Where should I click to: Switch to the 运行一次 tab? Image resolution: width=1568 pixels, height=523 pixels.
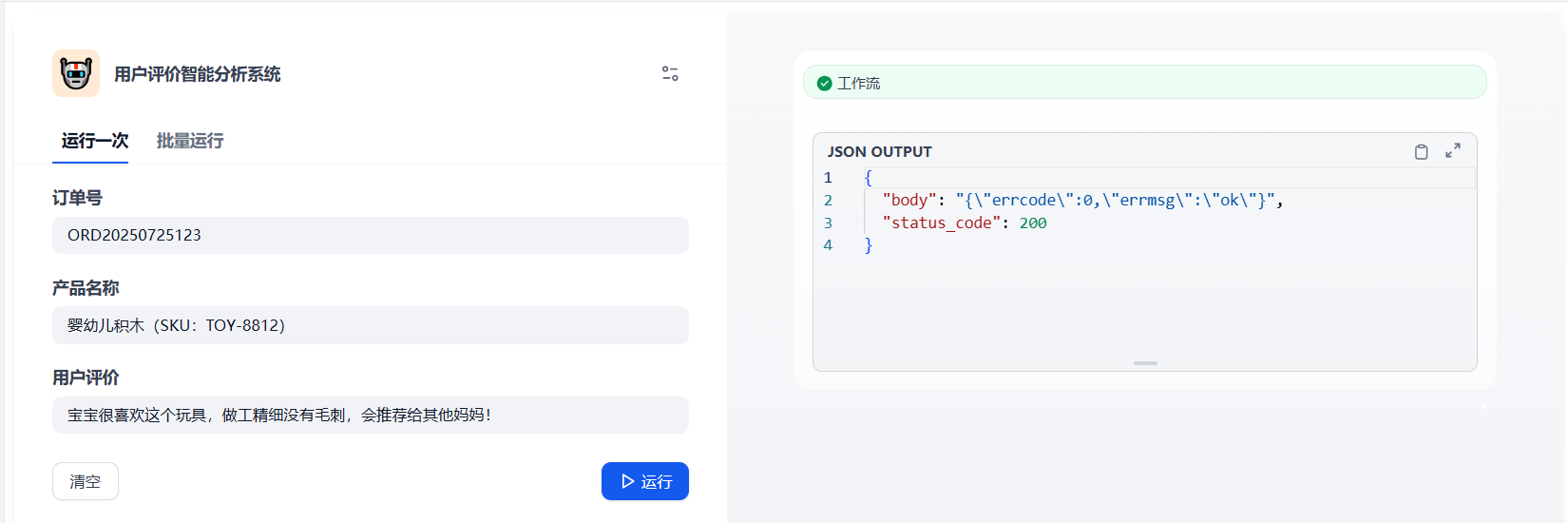[95, 141]
